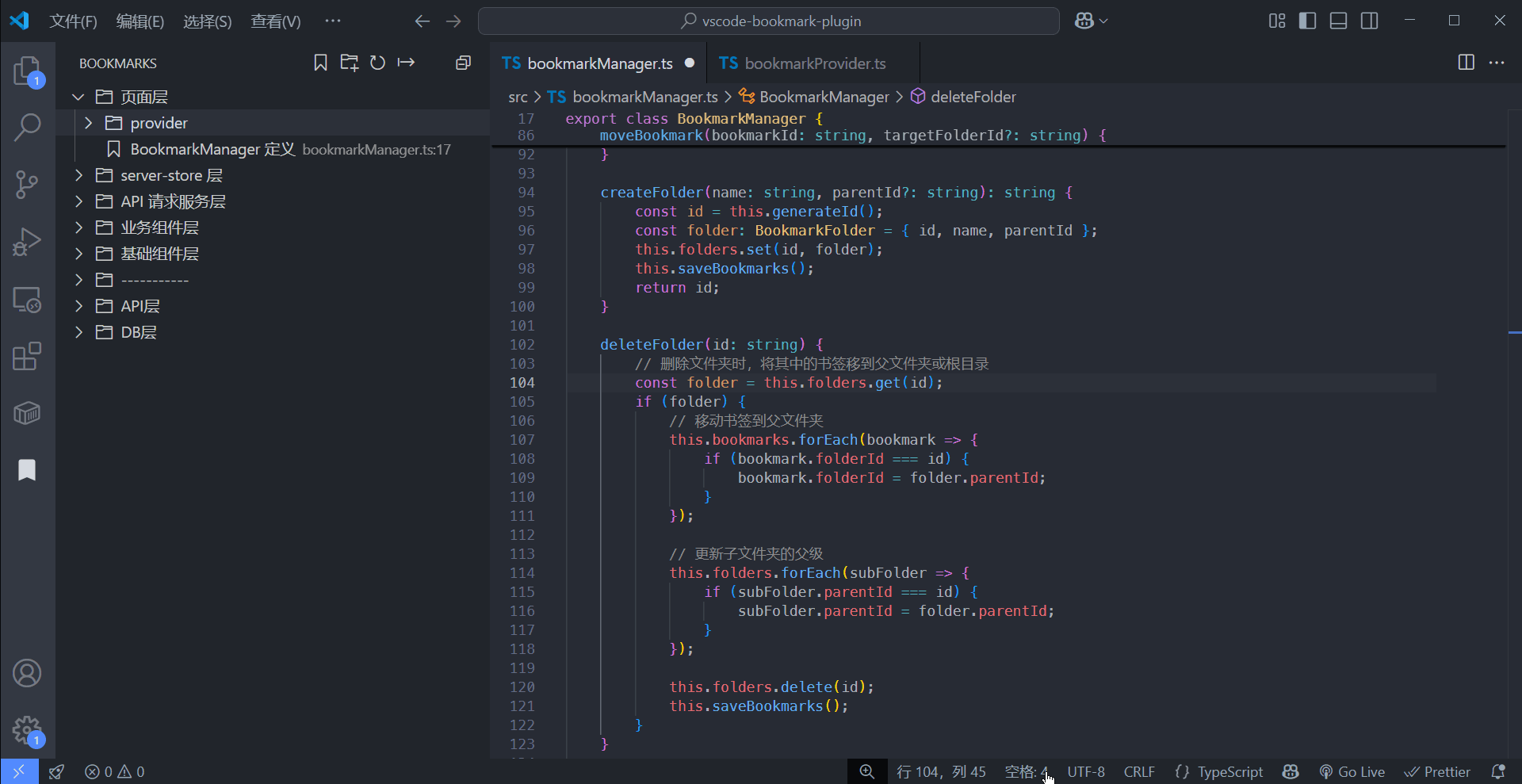This screenshot has width=1522, height=784.
Task: Expand the dashed separator folder
Action: (78, 280)
